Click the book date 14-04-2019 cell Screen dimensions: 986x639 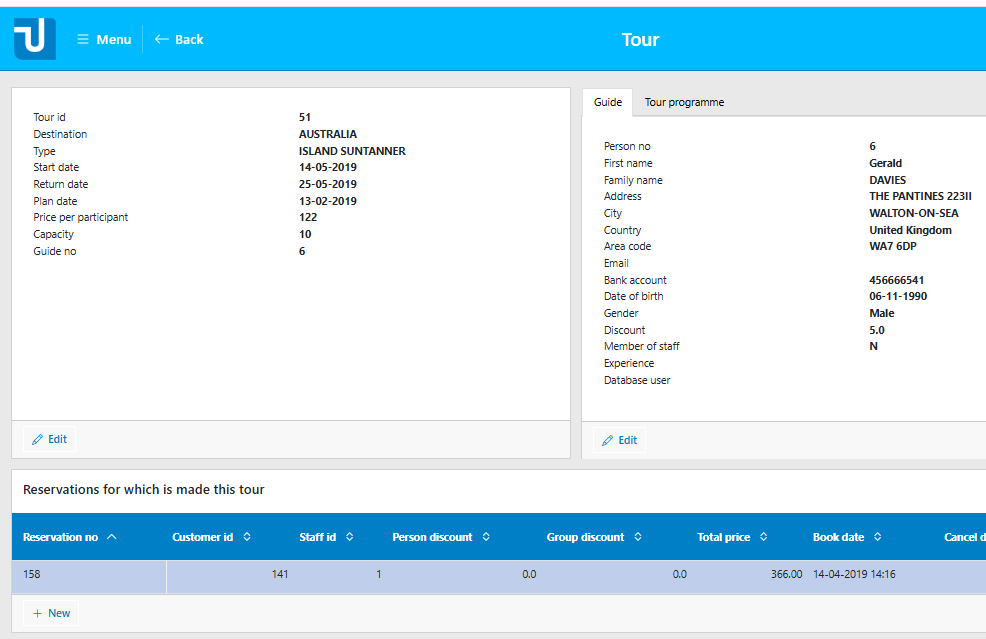854,575
